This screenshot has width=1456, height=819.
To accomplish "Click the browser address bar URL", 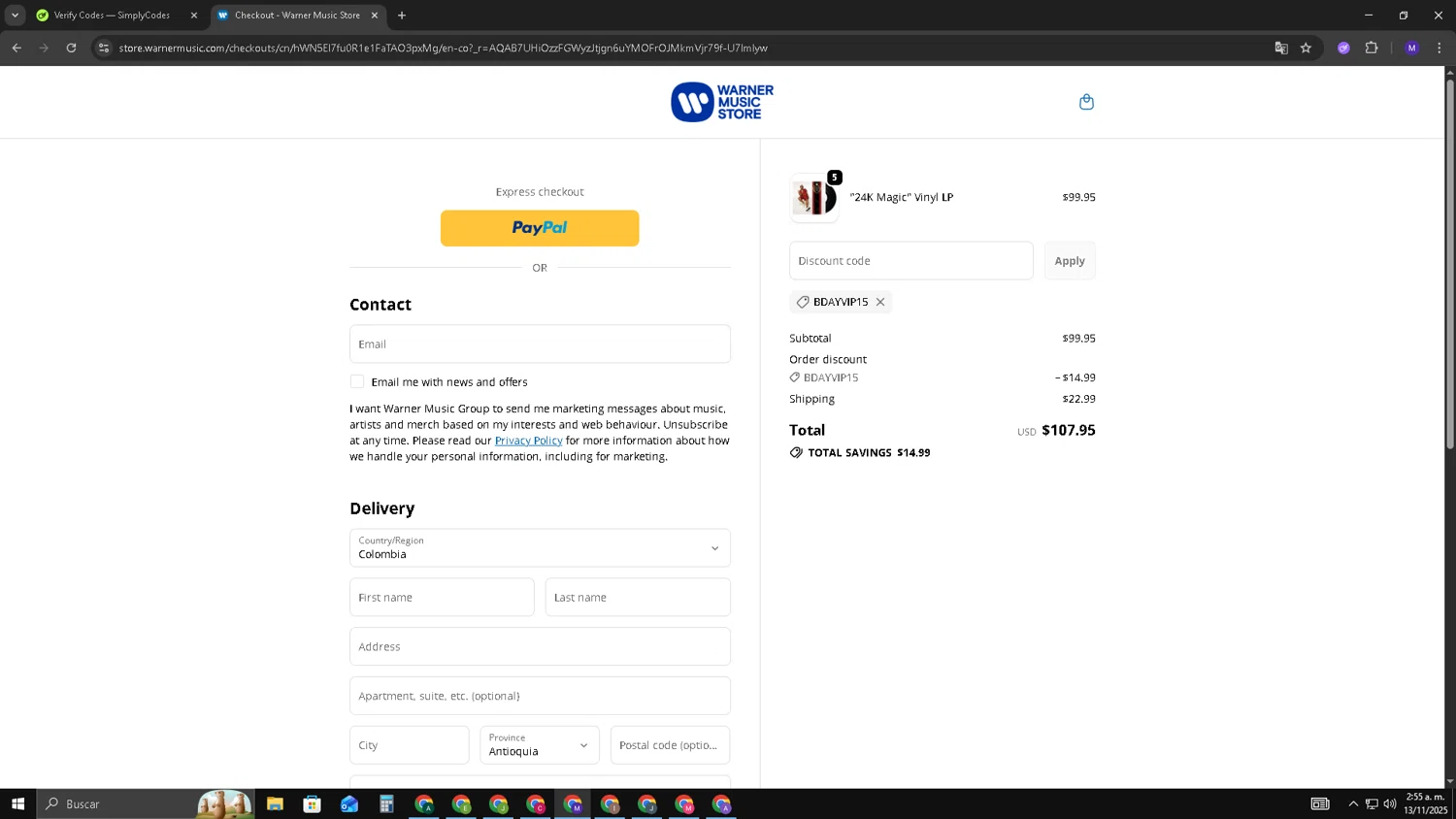I will coord(443,48).
